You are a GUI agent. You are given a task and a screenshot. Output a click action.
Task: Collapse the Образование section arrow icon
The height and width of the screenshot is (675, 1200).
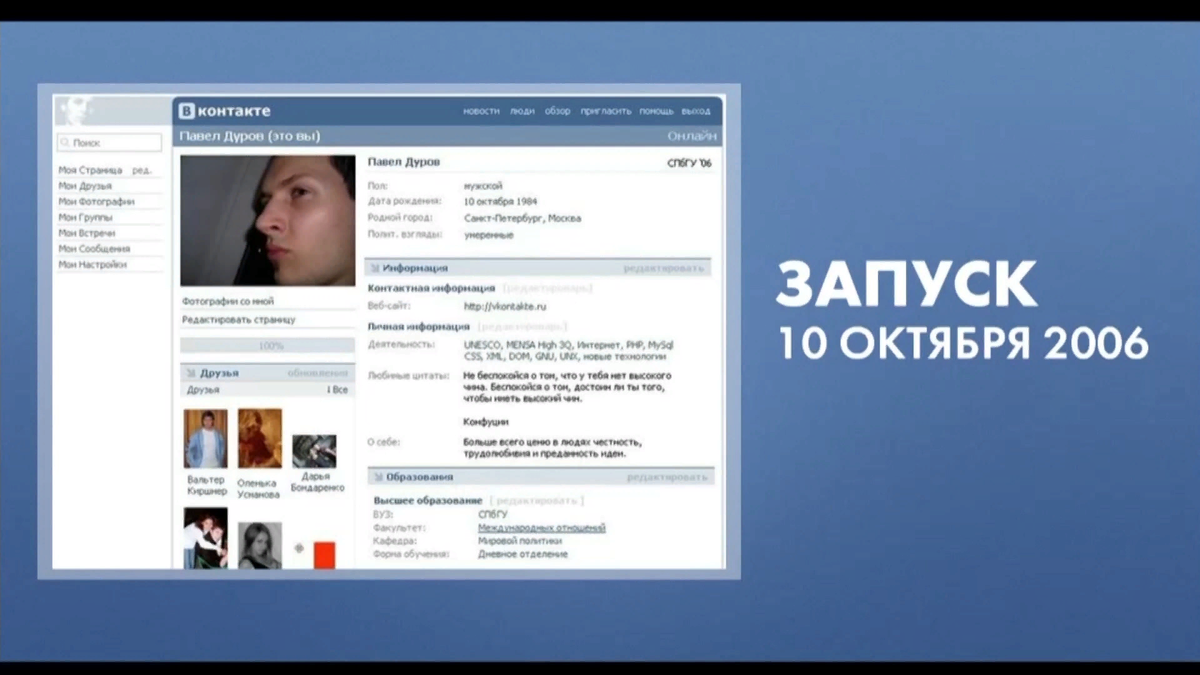click(378, 477)
